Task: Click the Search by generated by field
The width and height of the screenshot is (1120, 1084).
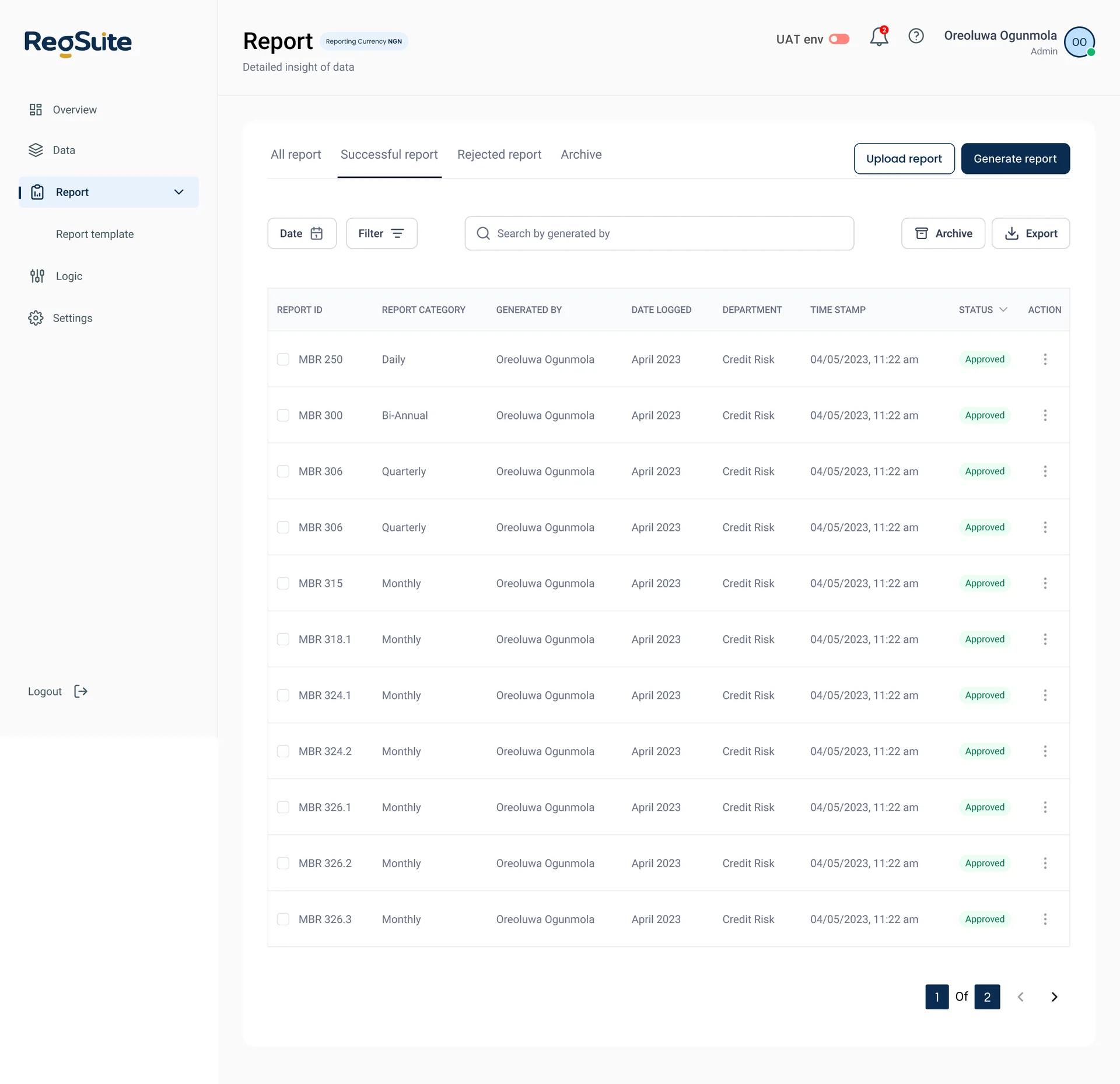Action: (659, 233)
